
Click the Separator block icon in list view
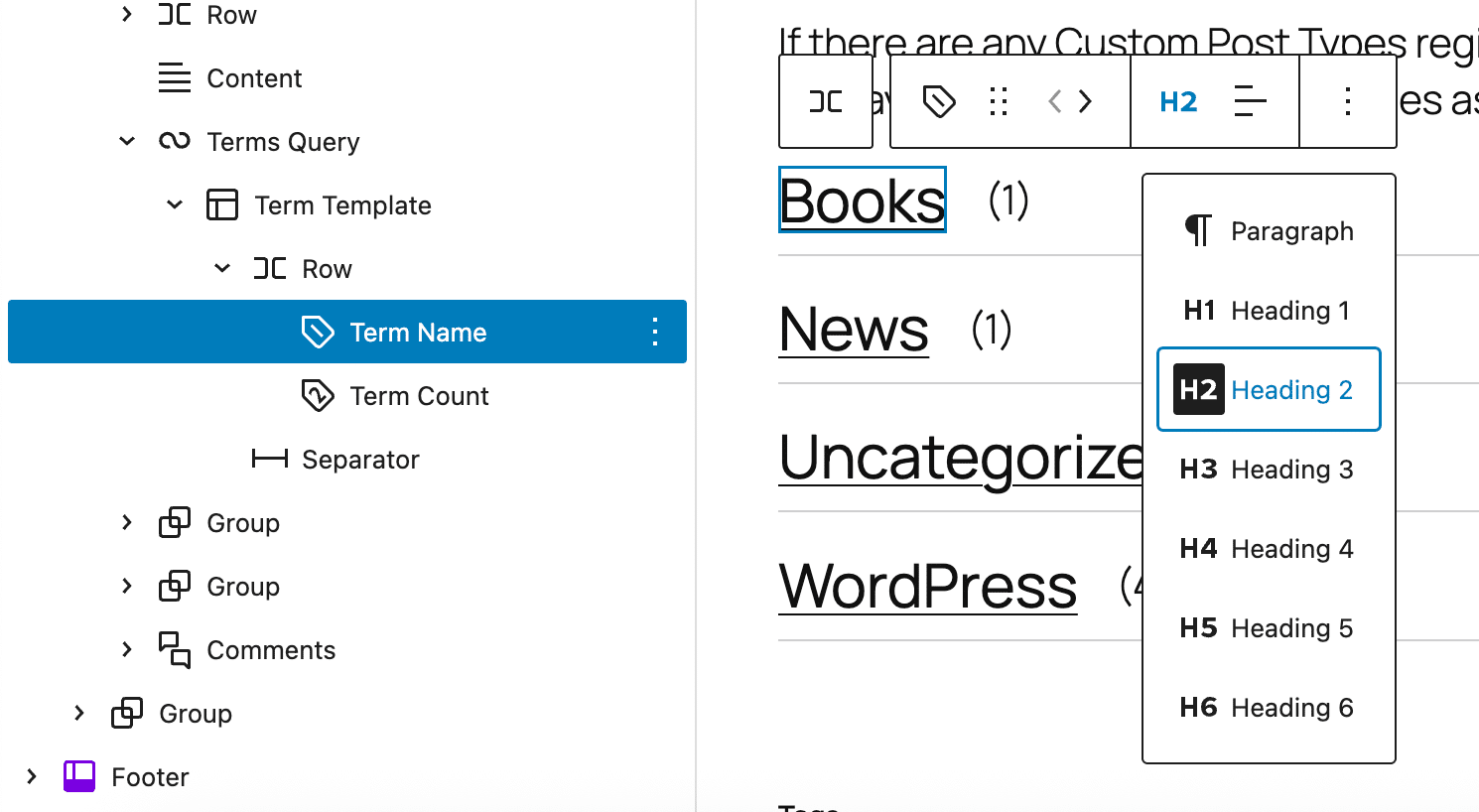coord(268,459)
